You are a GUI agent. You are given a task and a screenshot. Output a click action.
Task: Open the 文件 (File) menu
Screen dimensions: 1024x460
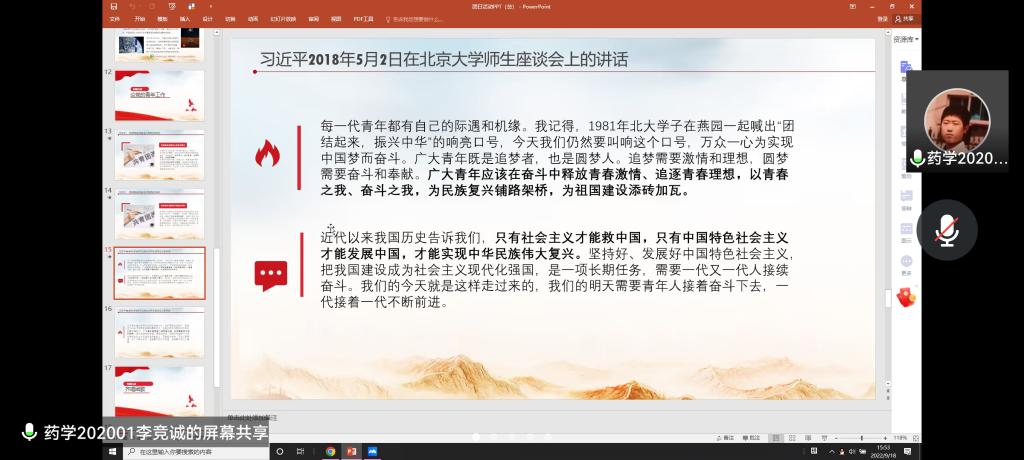point(114,19)
